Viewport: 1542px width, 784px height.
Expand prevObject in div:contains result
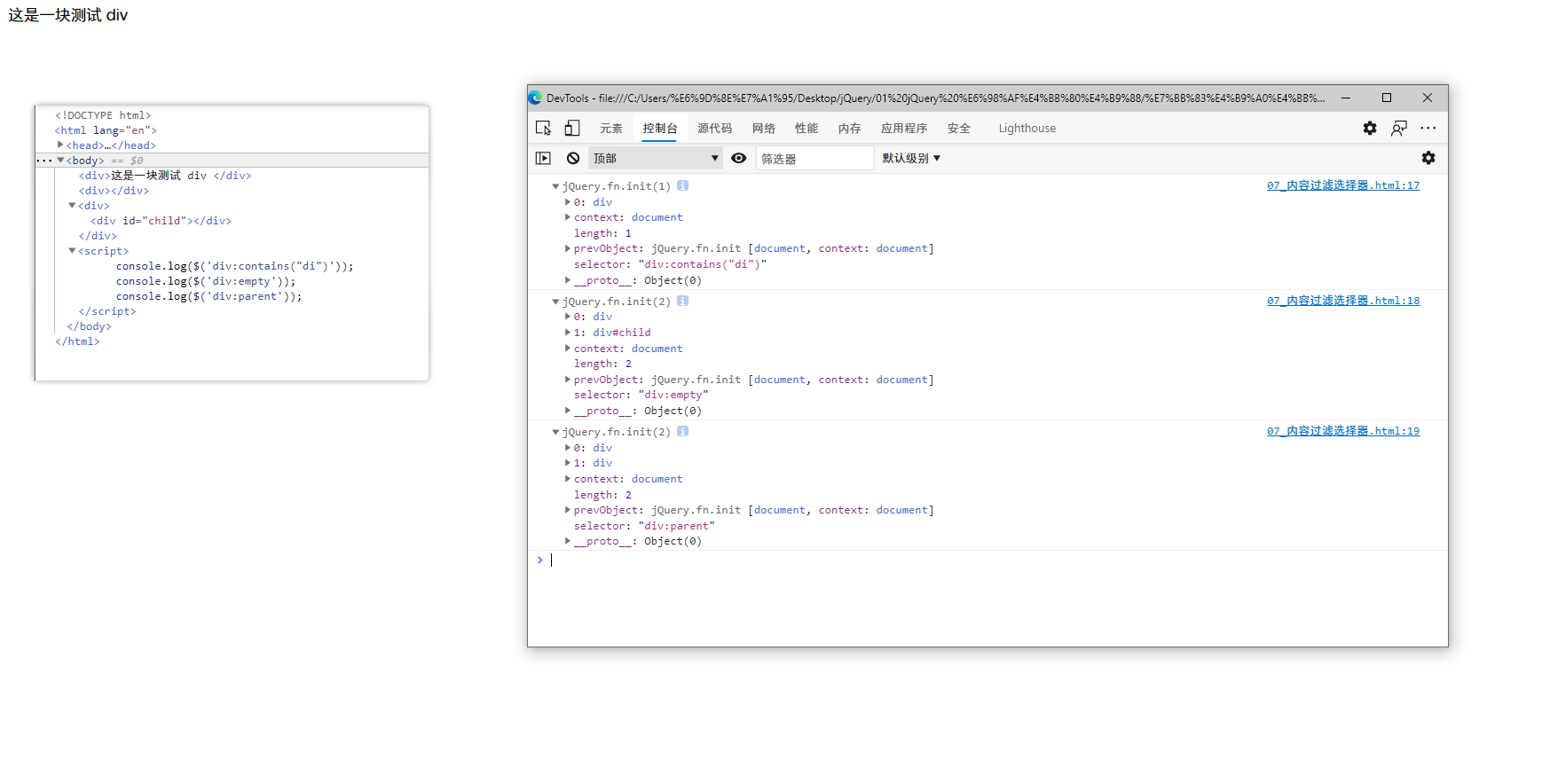[x=568, y=248]
